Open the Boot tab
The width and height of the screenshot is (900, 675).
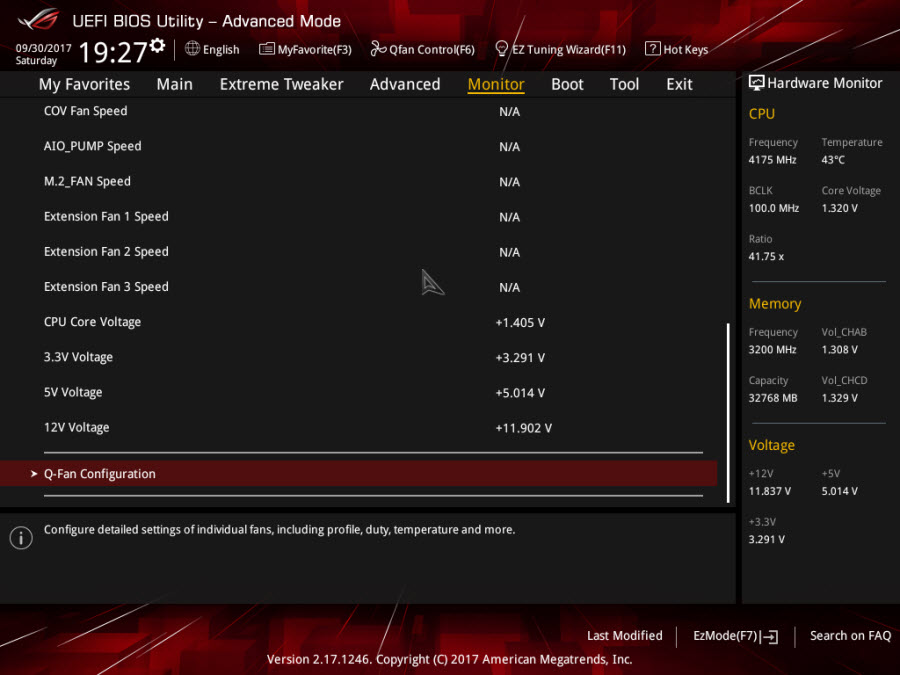pyautogui.click(x=567, y=84)
